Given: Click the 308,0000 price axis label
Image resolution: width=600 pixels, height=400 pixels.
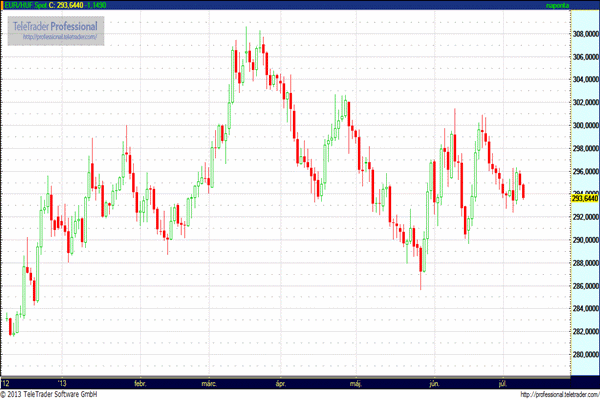Looking at the screenshot, I should (x=584, y=33).
